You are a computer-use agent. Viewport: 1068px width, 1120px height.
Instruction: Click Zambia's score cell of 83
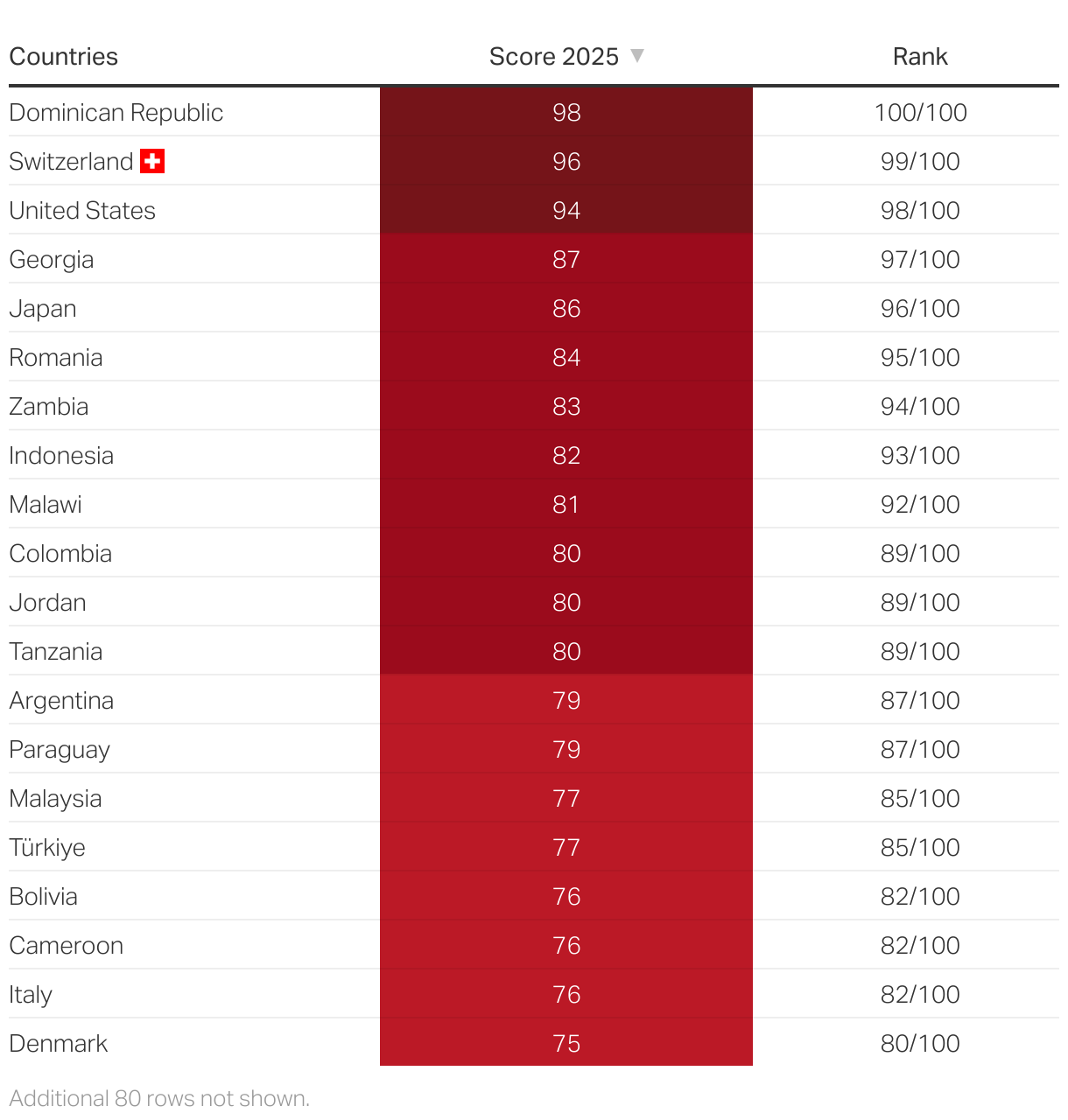click(566, 407)
